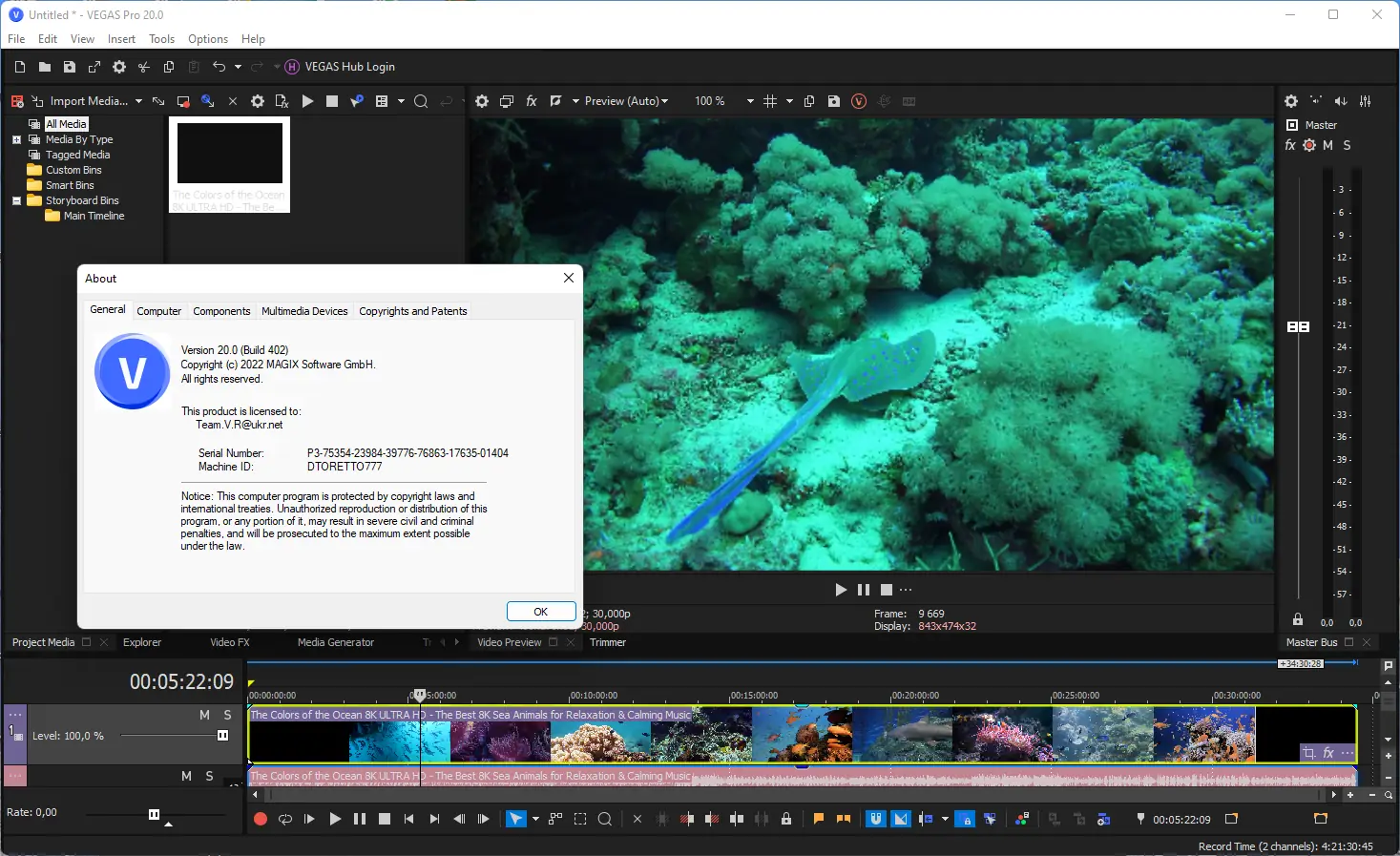Viewport: 1400px width, 856px height.
Task: Click the video track Level slider handle
Action: pos(222,736)
